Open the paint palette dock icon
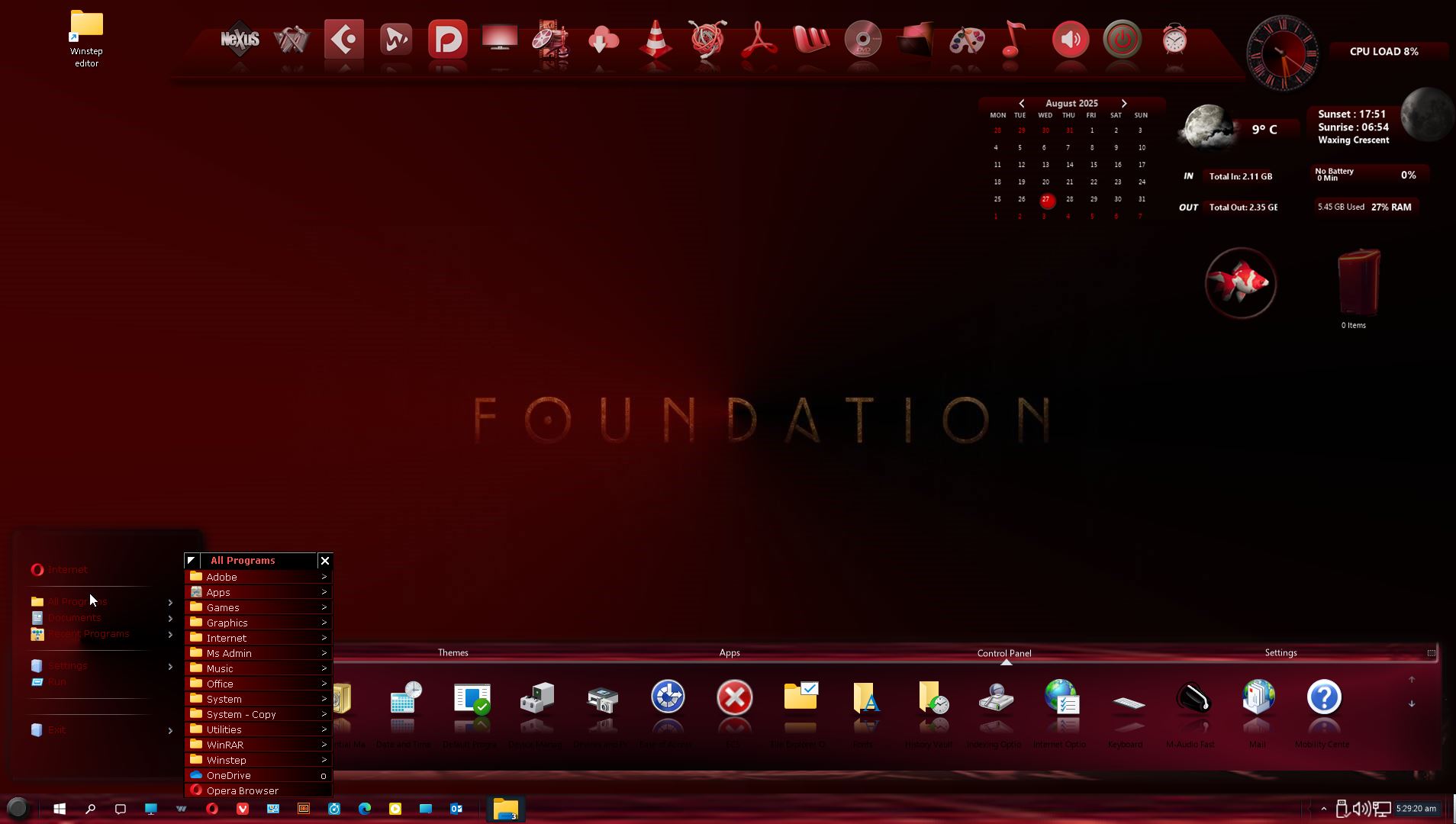Image resolution: width=1456 pixels, height=824 pixels. pos(966,39)
